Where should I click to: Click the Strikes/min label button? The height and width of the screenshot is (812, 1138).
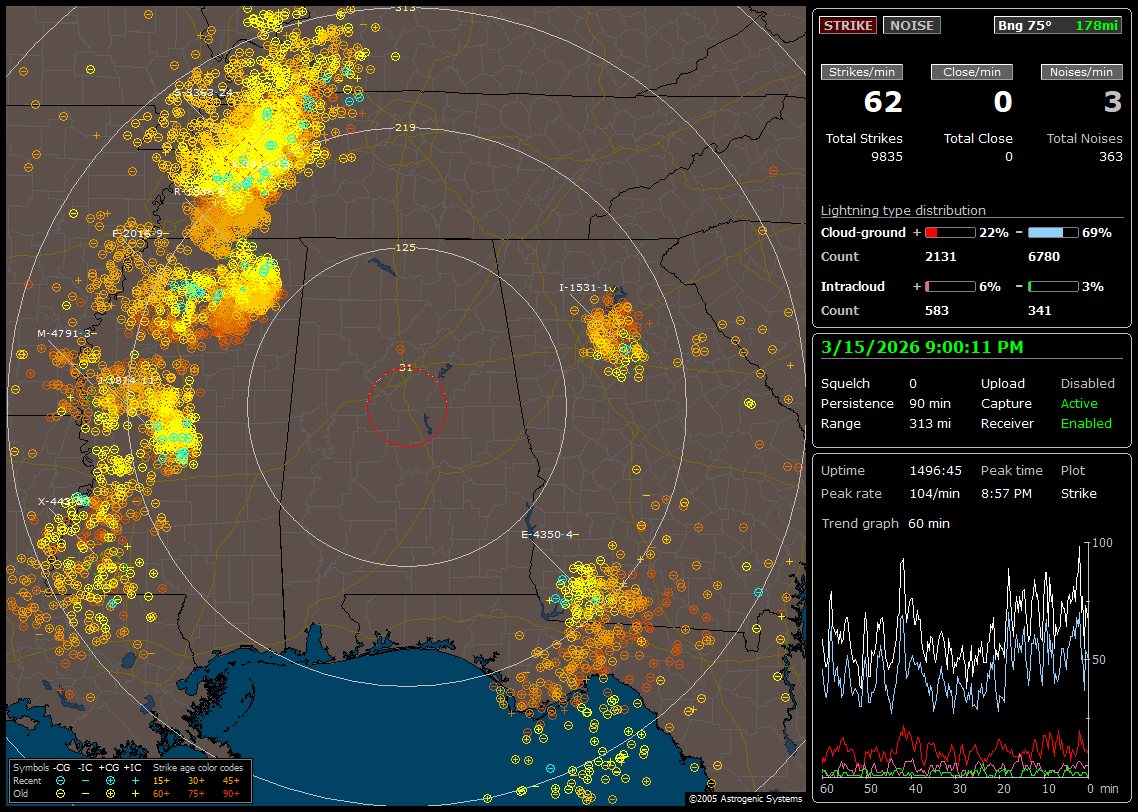[x=862, y=72]
